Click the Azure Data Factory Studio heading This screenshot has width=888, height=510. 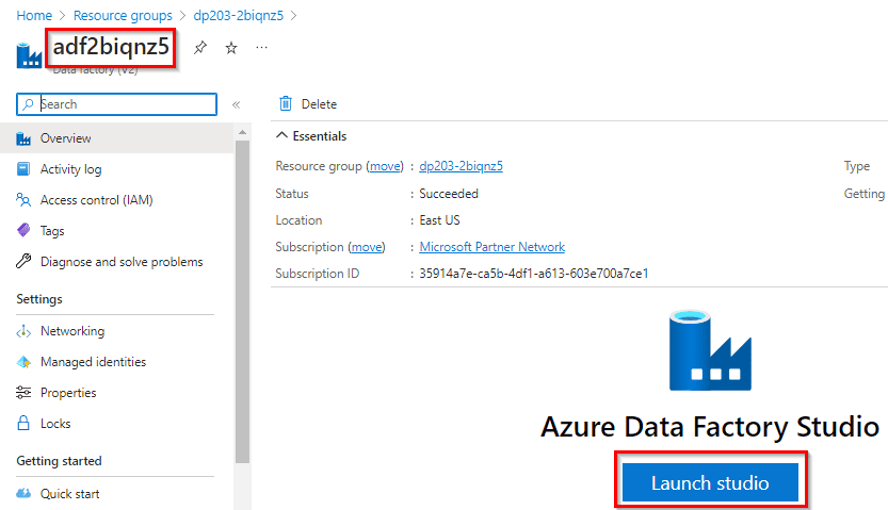point(710,427)
